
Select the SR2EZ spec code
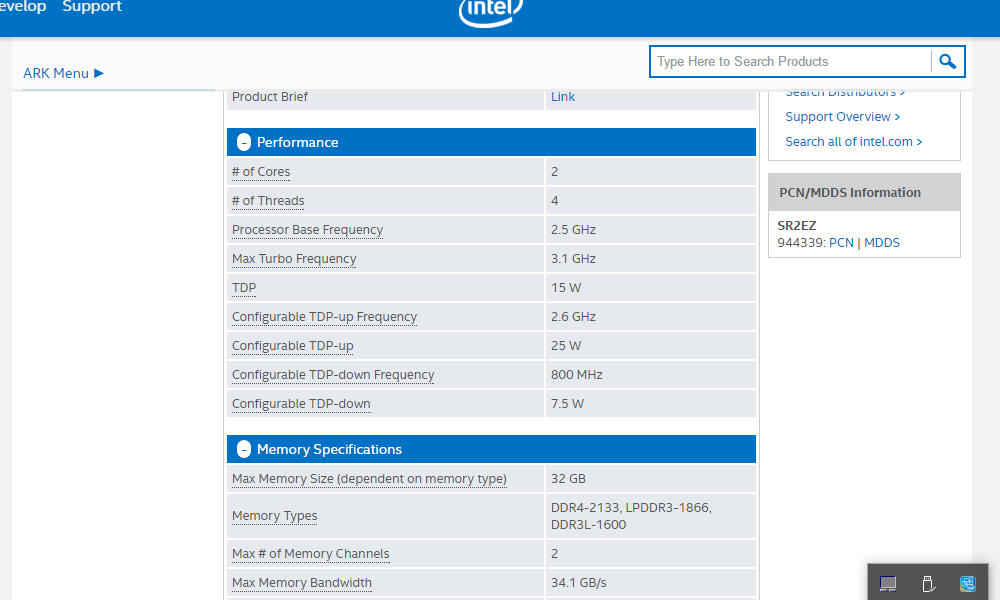[797, 226]
